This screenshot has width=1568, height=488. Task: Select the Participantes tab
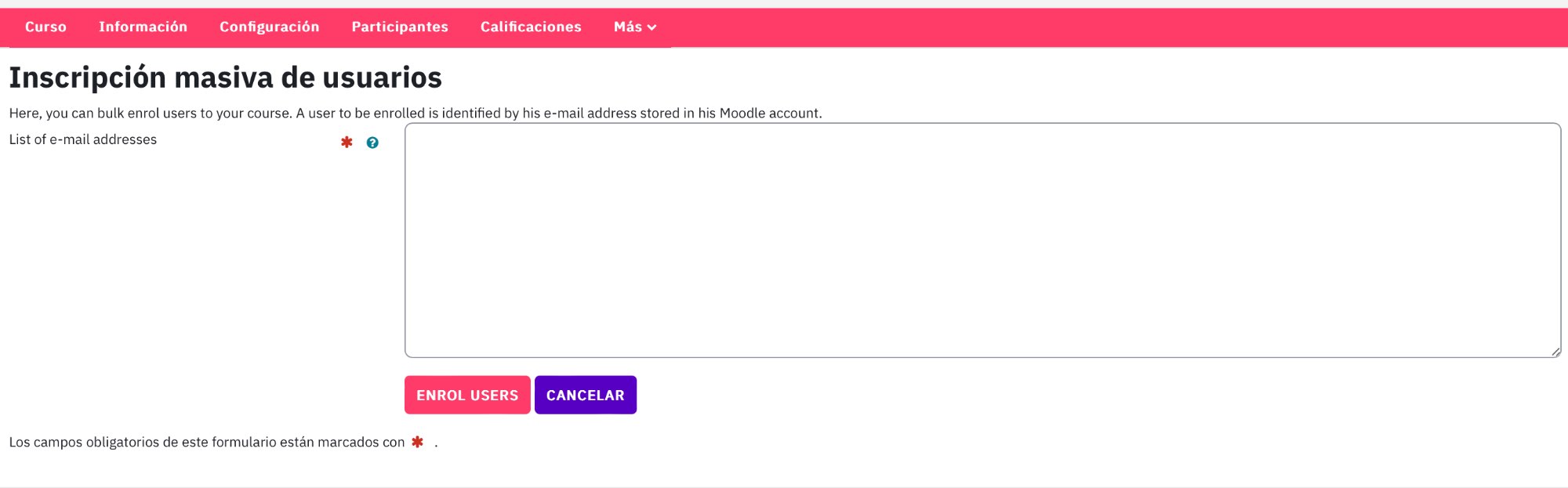(400, 27)
